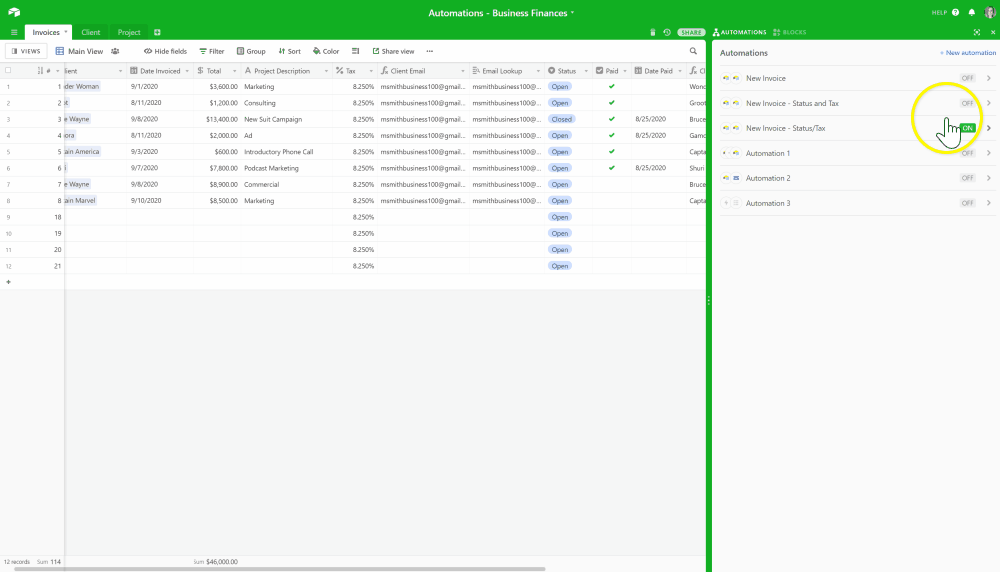
Task: Open the notifications bell icon
Action: click(971, 12)
